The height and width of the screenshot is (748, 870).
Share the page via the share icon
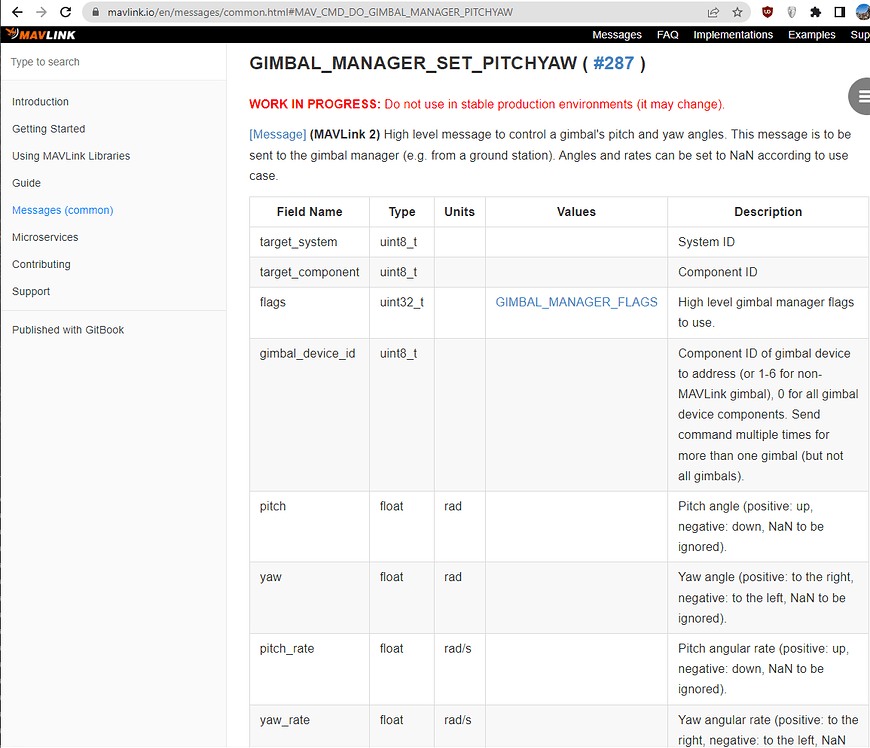(x=712, y=12)
